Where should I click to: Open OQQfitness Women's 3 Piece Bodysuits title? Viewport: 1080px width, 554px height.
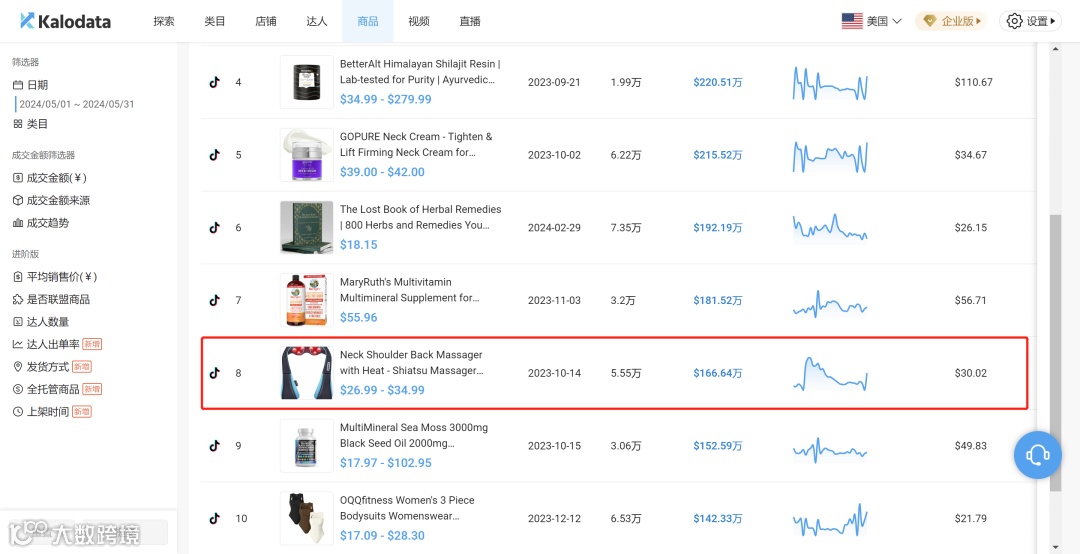[x=407, y=508]
